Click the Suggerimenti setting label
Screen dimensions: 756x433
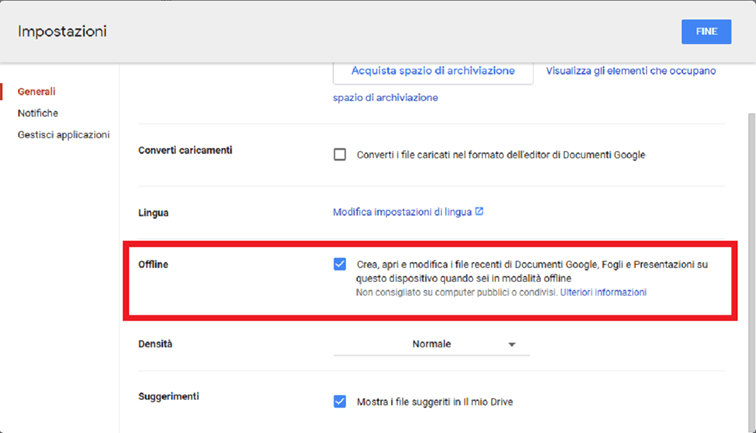coord(169,396)
